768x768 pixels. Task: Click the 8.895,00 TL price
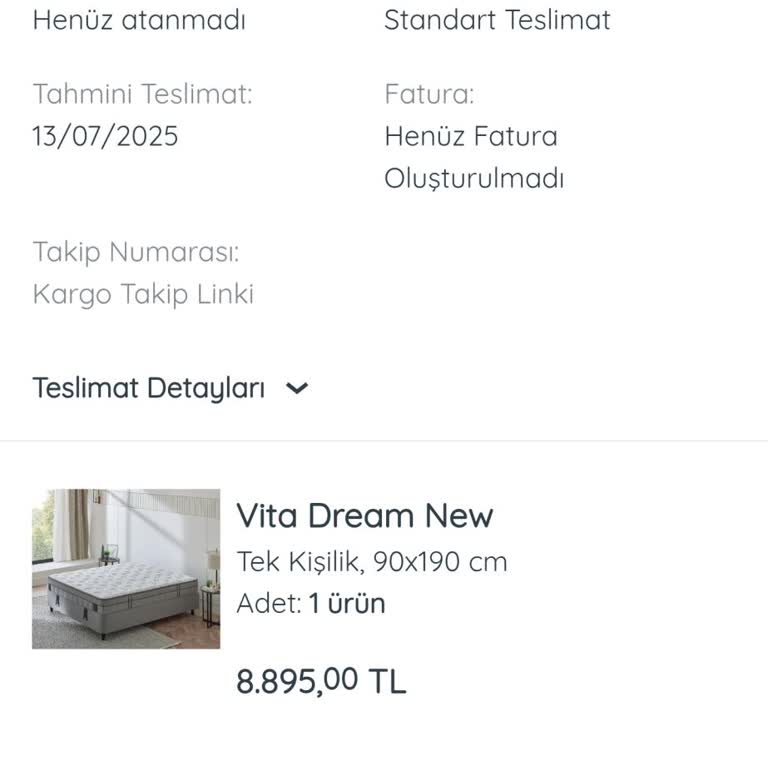pyautogui.click(x=321, y=681)
